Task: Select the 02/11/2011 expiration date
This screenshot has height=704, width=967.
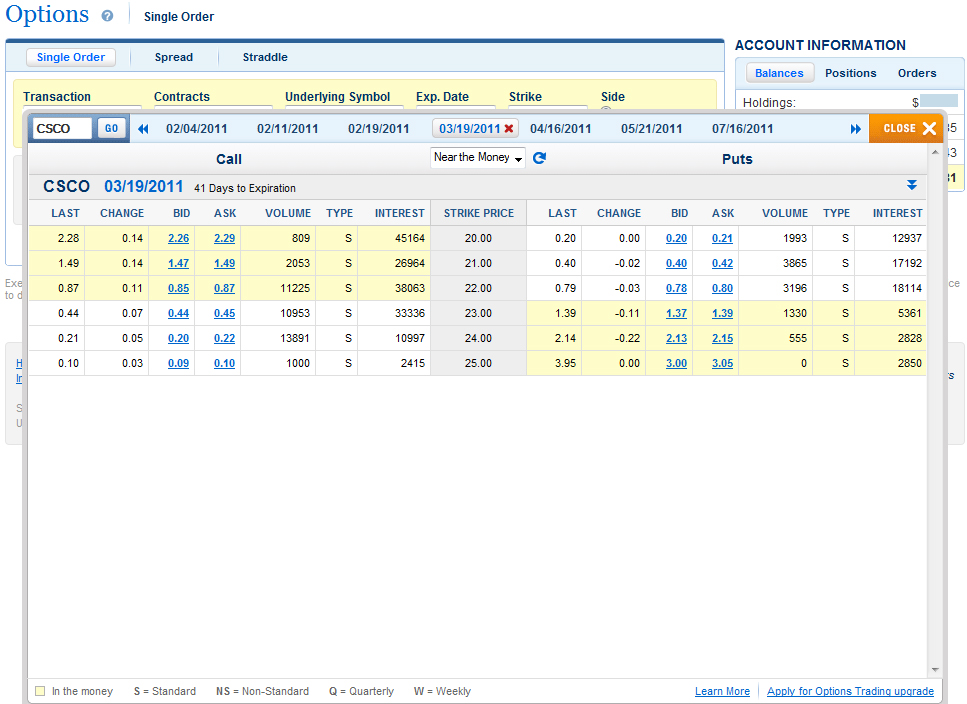Action: coord(288,129)
